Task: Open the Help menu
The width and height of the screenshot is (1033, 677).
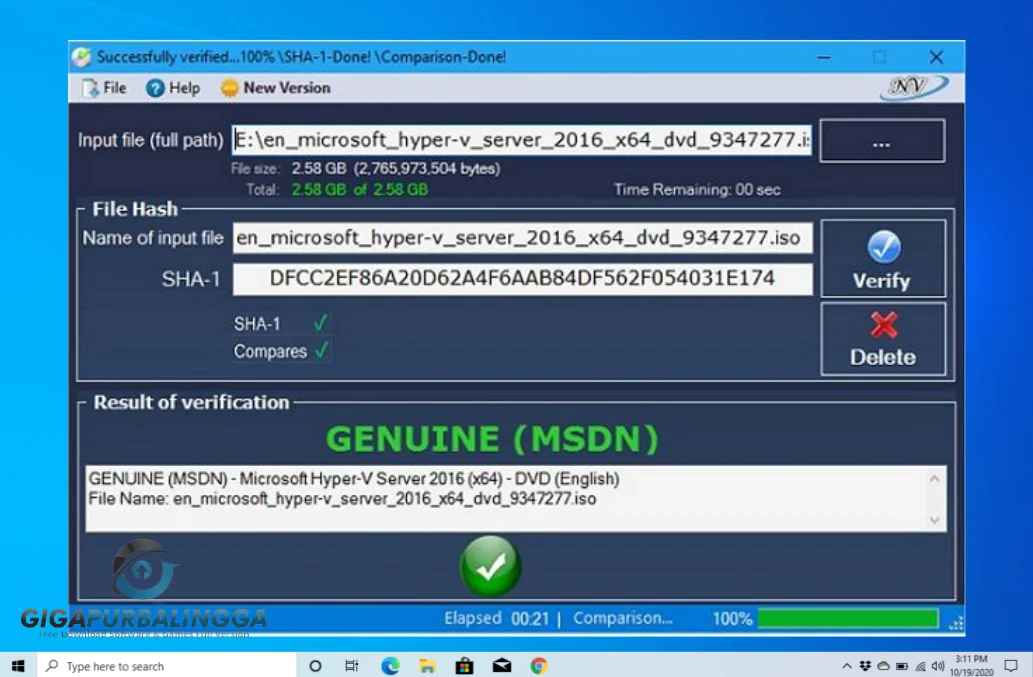Action: (173, 88)
